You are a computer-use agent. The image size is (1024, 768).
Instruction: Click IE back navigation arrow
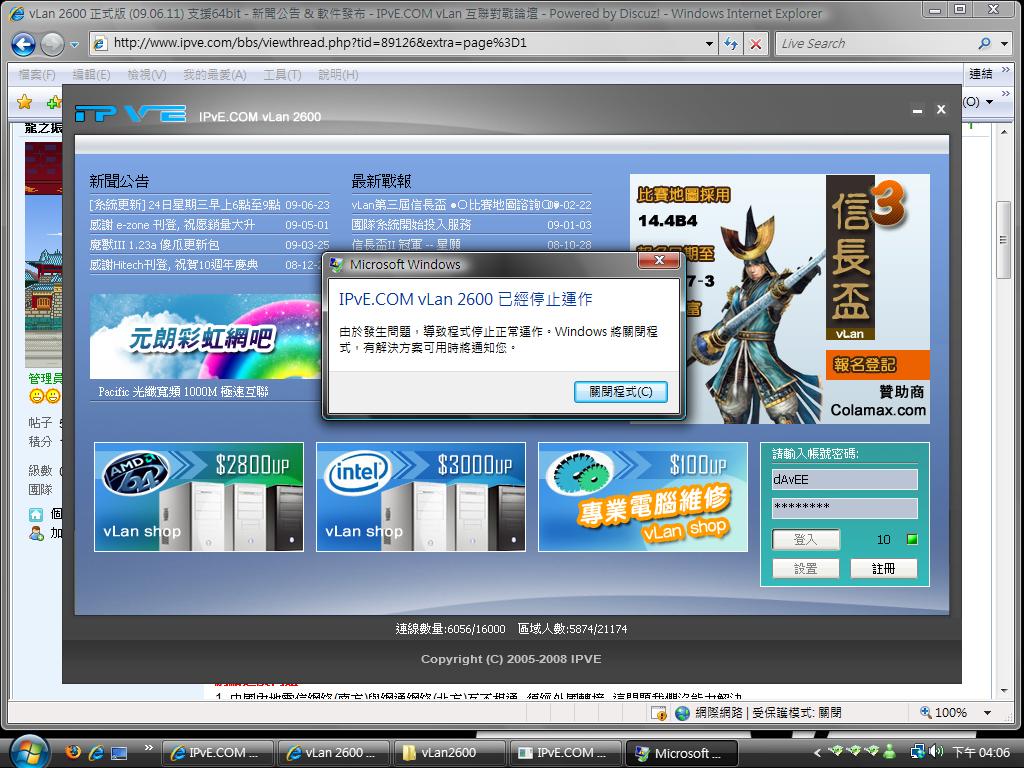click(x=24, y=44)
